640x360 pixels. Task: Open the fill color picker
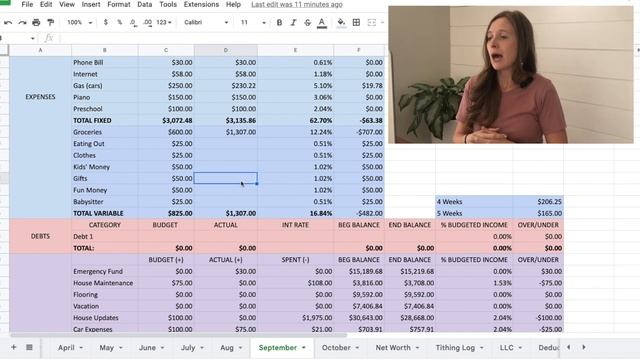(341, 22)
